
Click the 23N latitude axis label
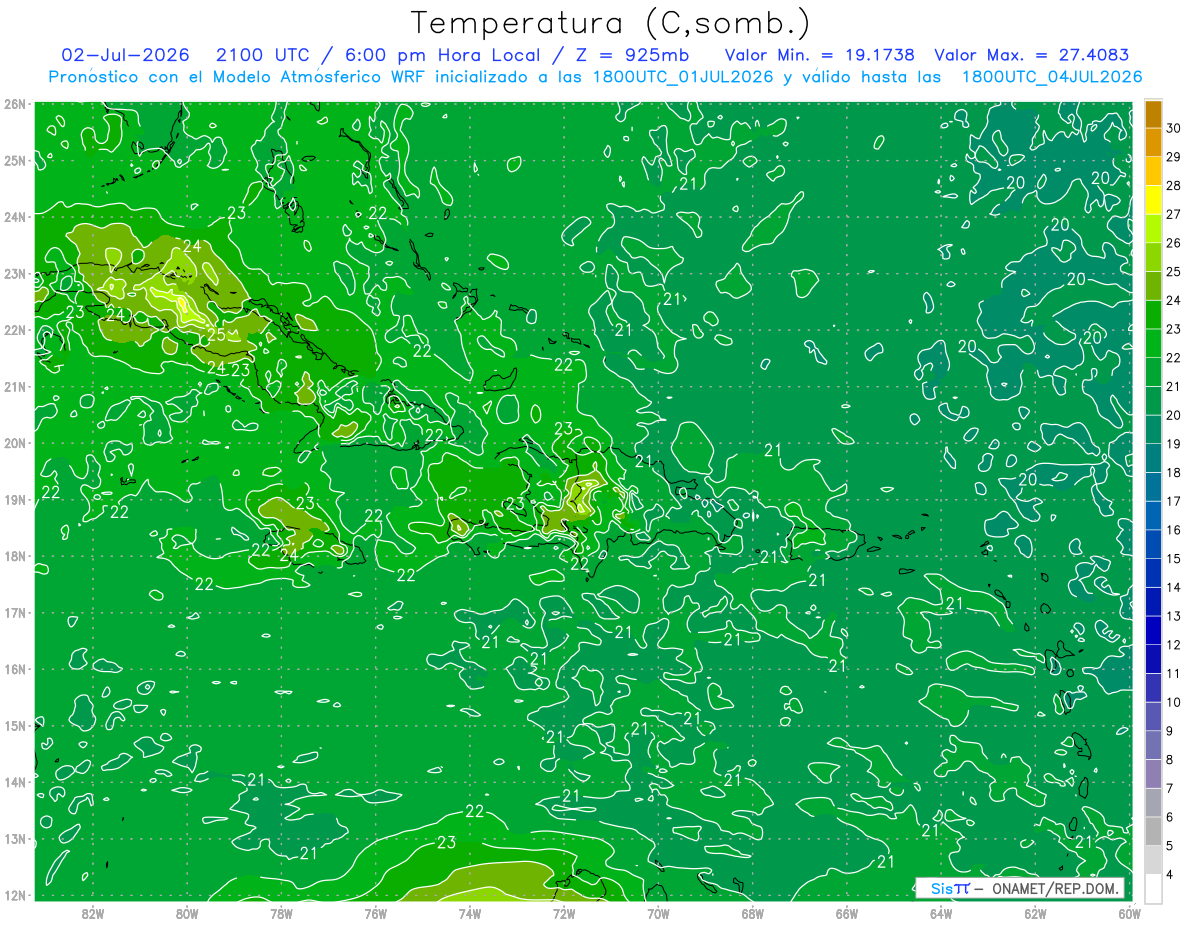point(14,273)
